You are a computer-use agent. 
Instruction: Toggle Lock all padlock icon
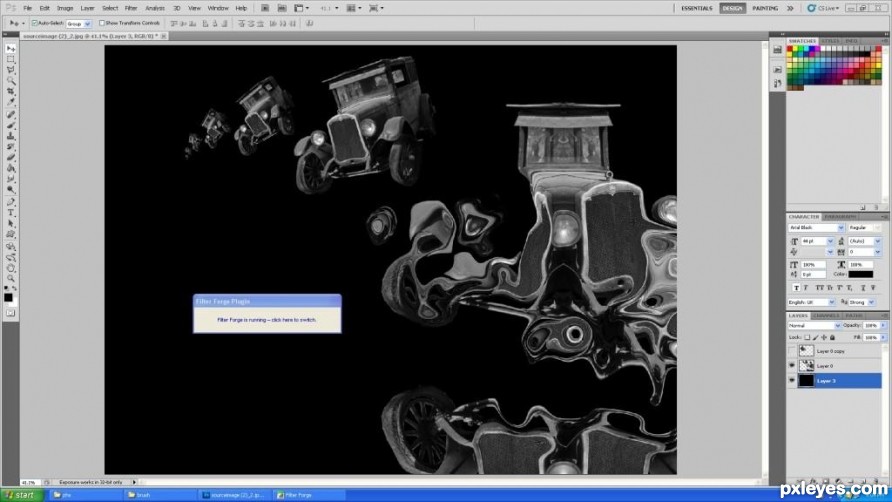coord(832,338)
